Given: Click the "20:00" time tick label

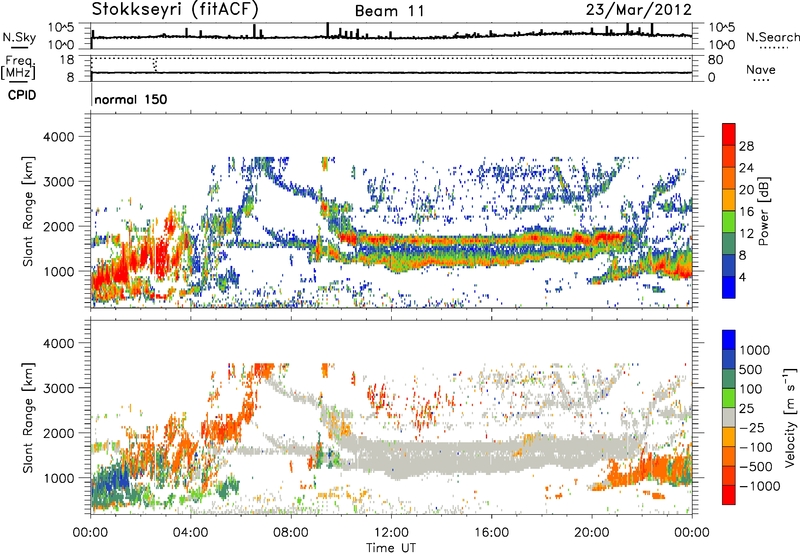Looking at the screenshot, I should 592,533.
